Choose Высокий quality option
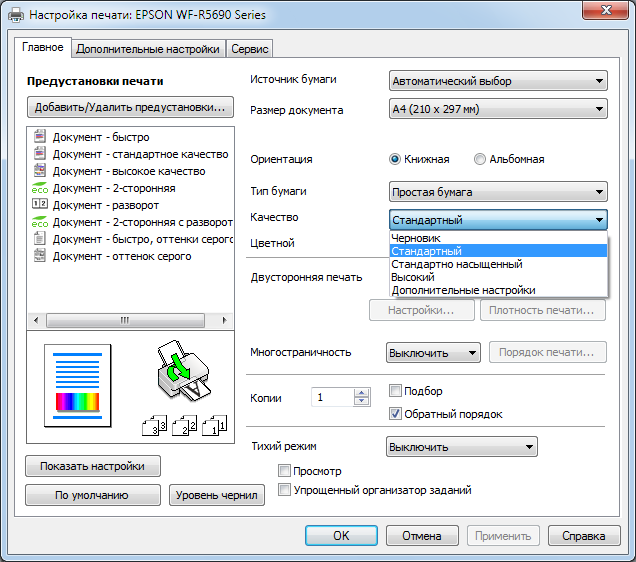636x562 pixels. click(498, 277)
